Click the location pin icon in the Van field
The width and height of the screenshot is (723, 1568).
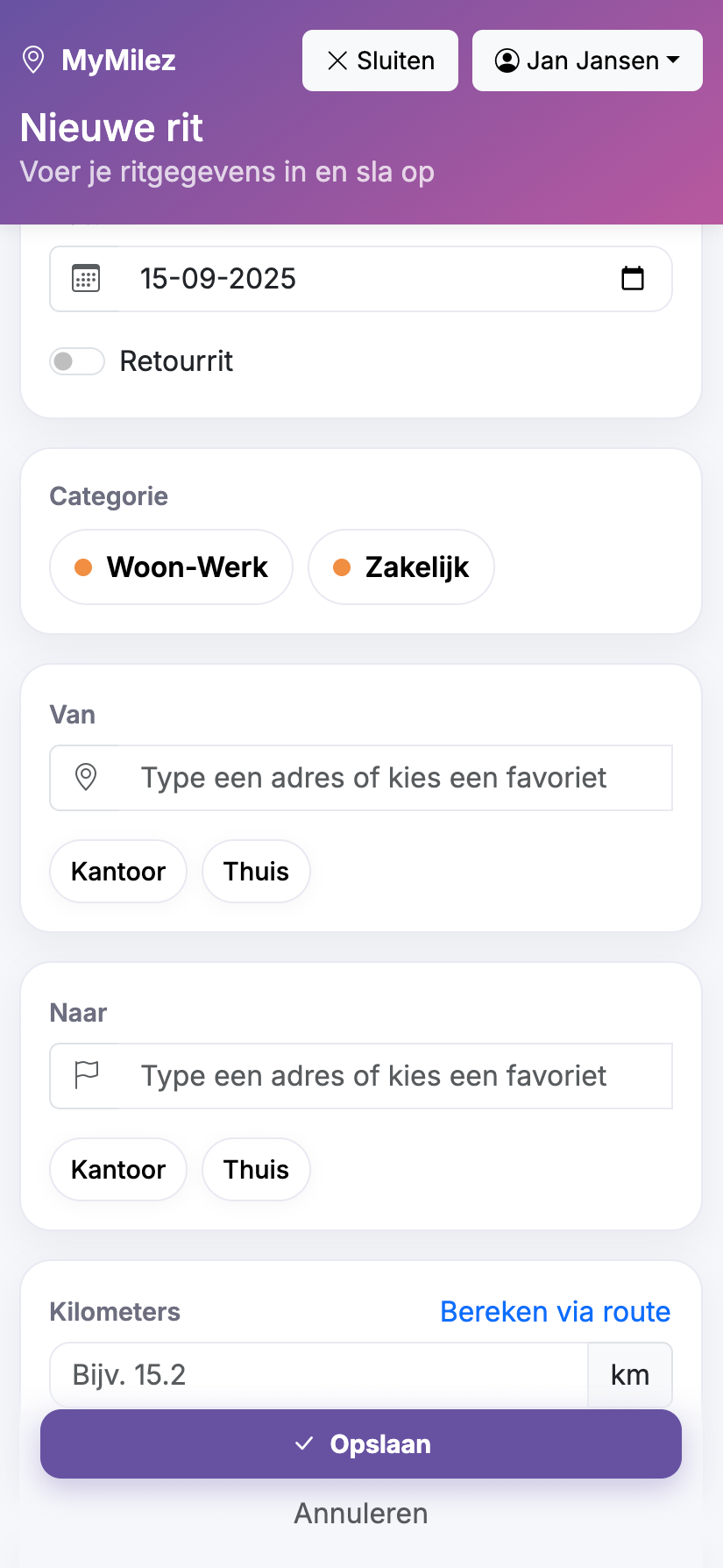86,778
